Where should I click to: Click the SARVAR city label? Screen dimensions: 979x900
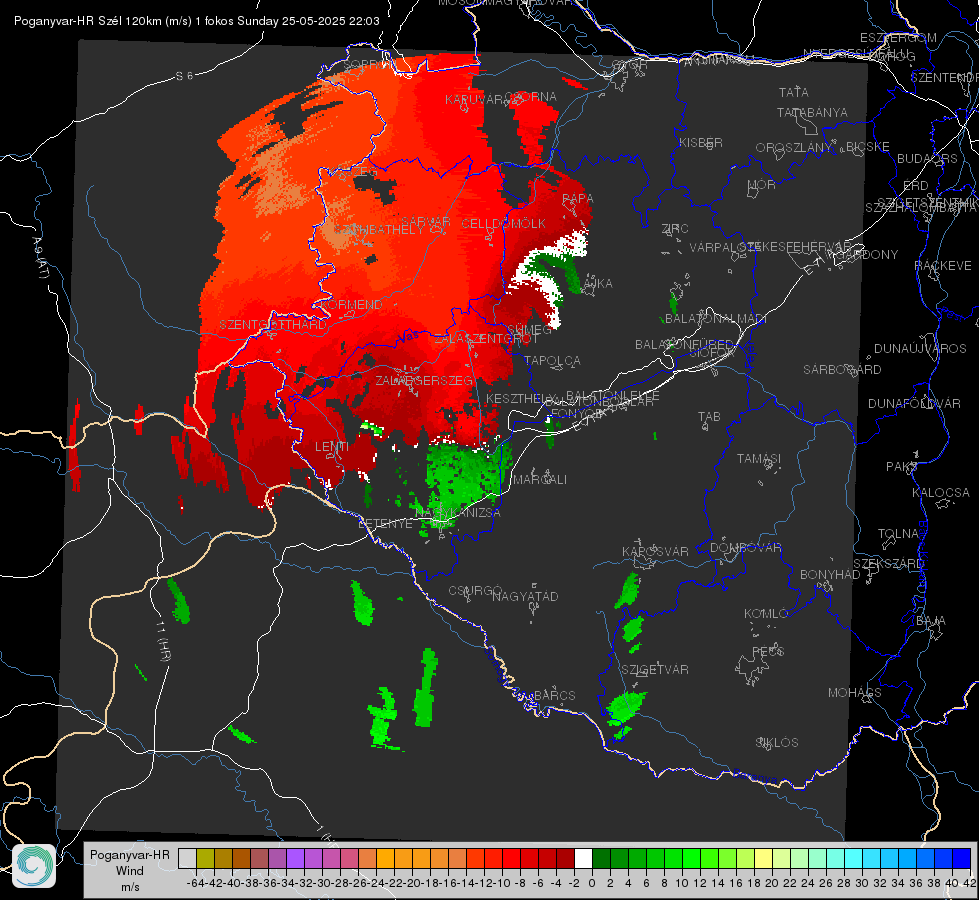click(426, 222)
